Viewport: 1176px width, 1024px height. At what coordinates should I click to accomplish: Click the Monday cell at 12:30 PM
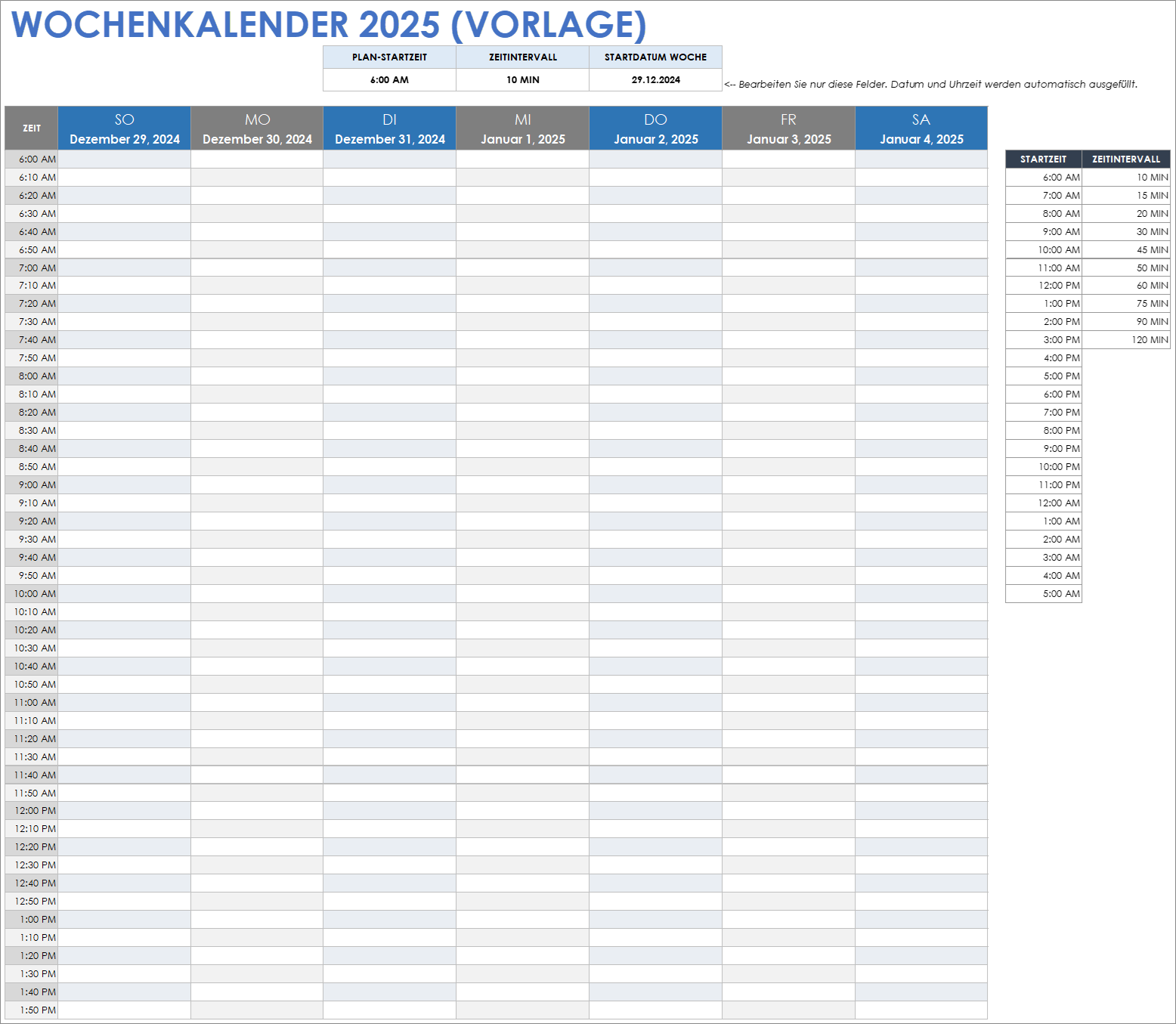pos(257,865)
